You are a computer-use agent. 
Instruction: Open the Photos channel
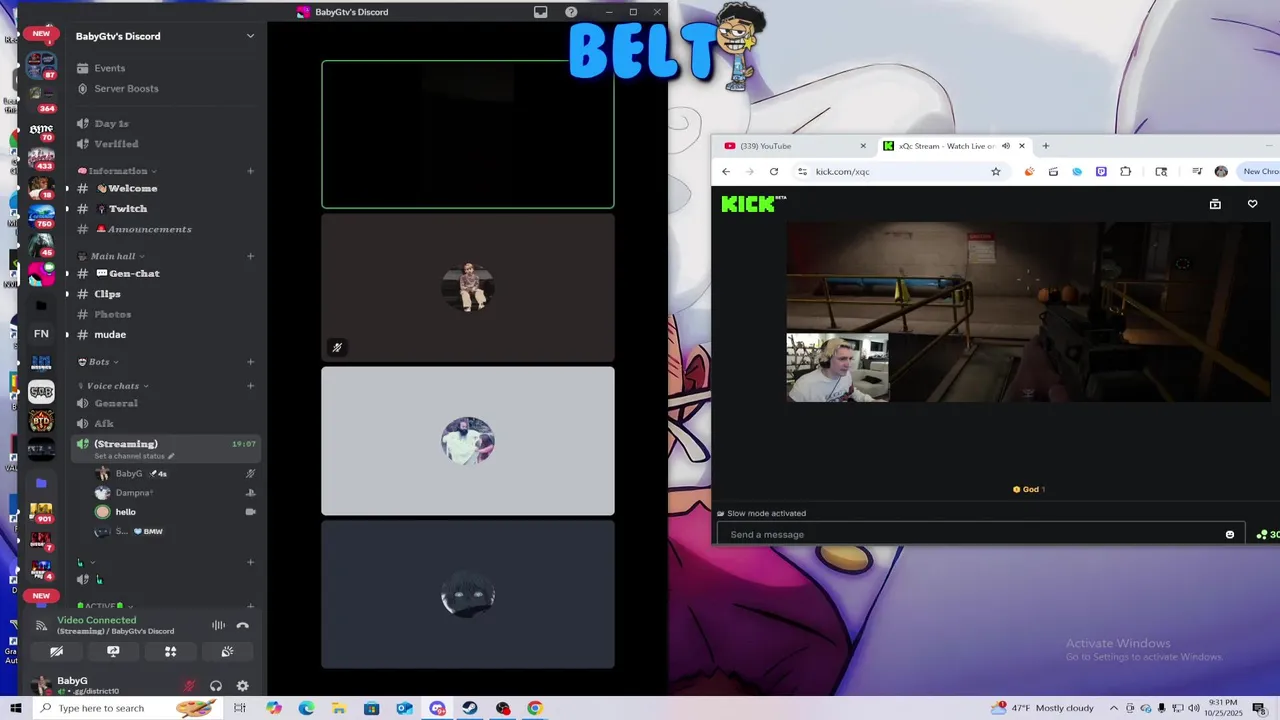112,314
